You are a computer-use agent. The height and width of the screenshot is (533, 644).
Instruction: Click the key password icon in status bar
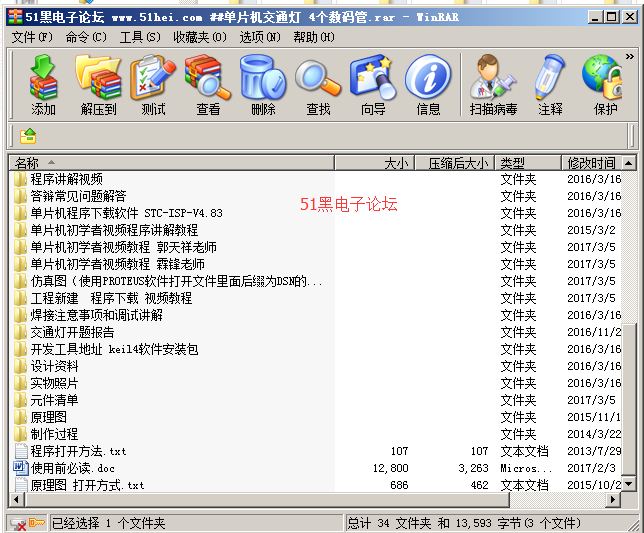point(37,523)
